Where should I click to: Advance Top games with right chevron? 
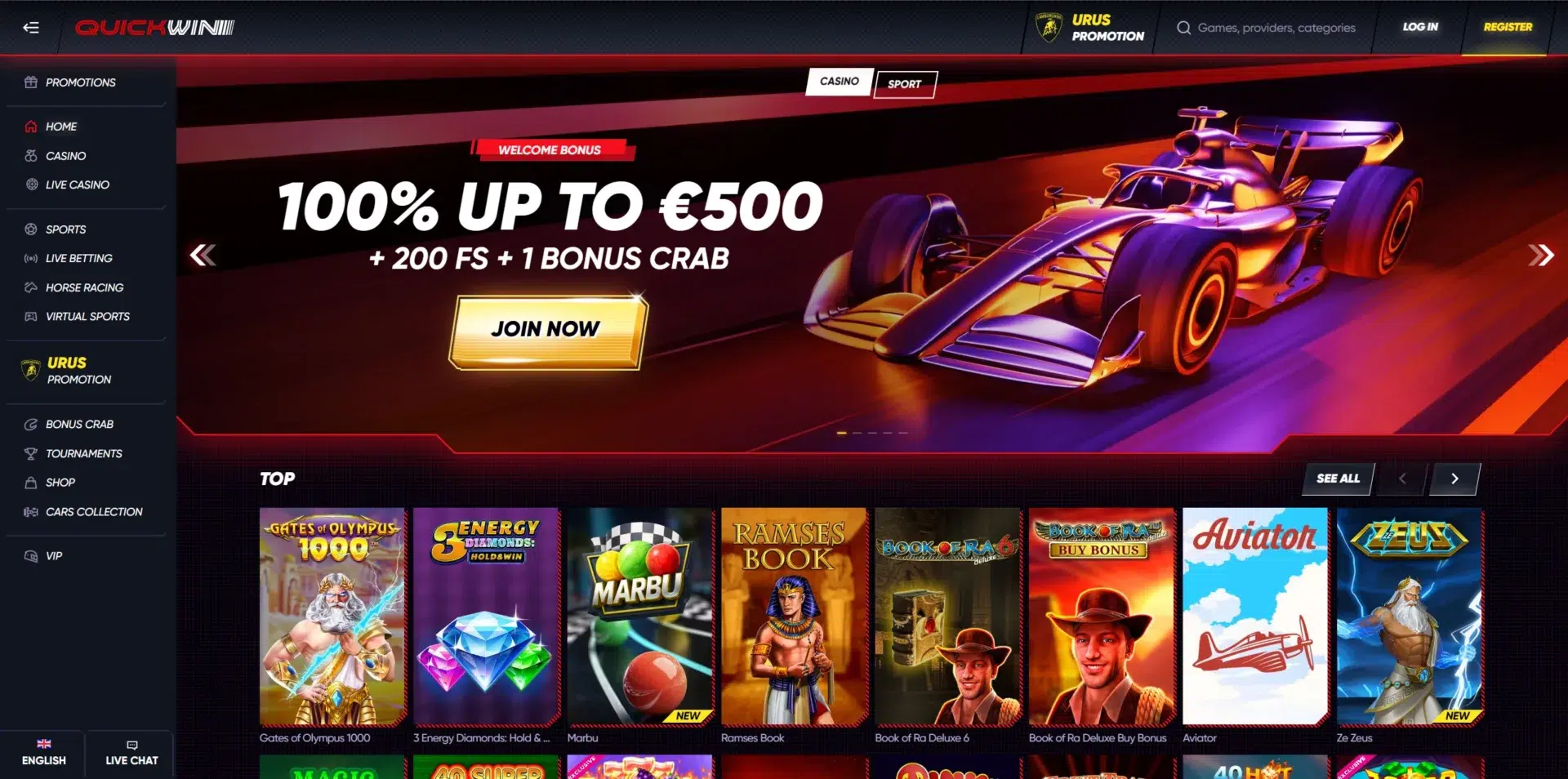[1454, 479]
